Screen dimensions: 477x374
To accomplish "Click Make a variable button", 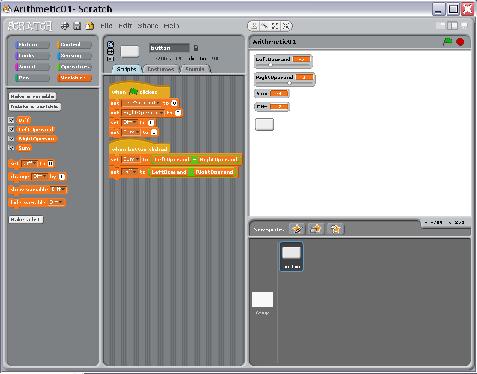I will tap(32, 96).
